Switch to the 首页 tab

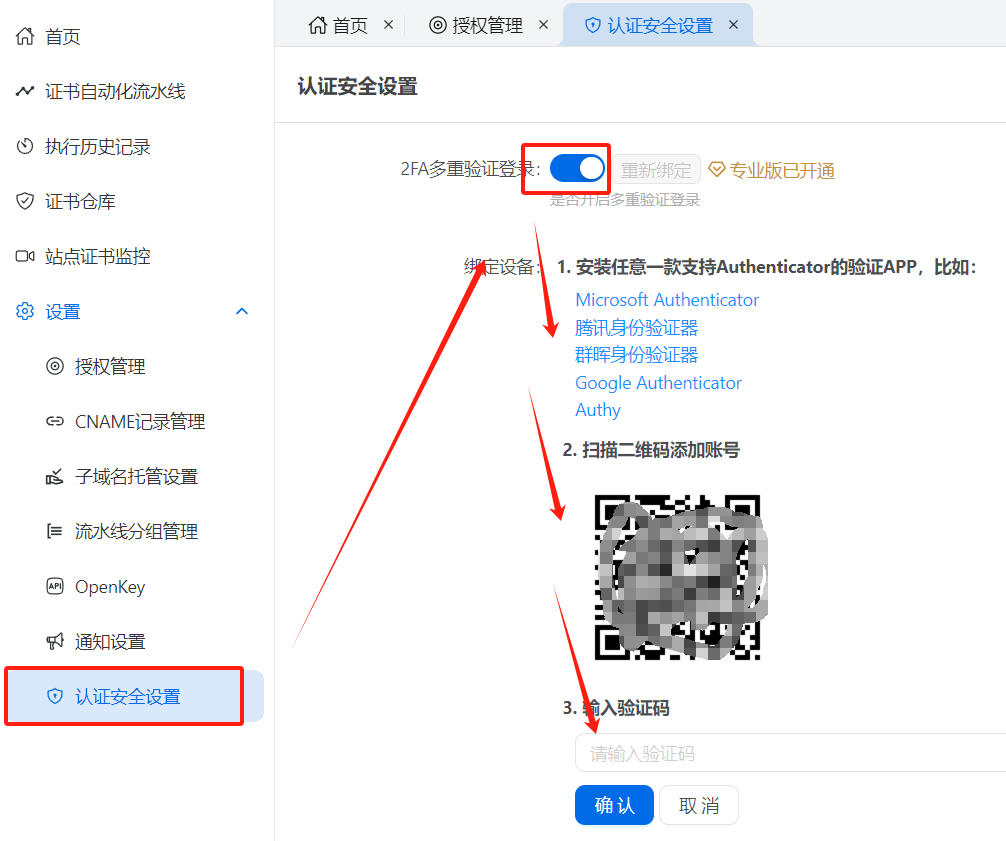(338, 25)
